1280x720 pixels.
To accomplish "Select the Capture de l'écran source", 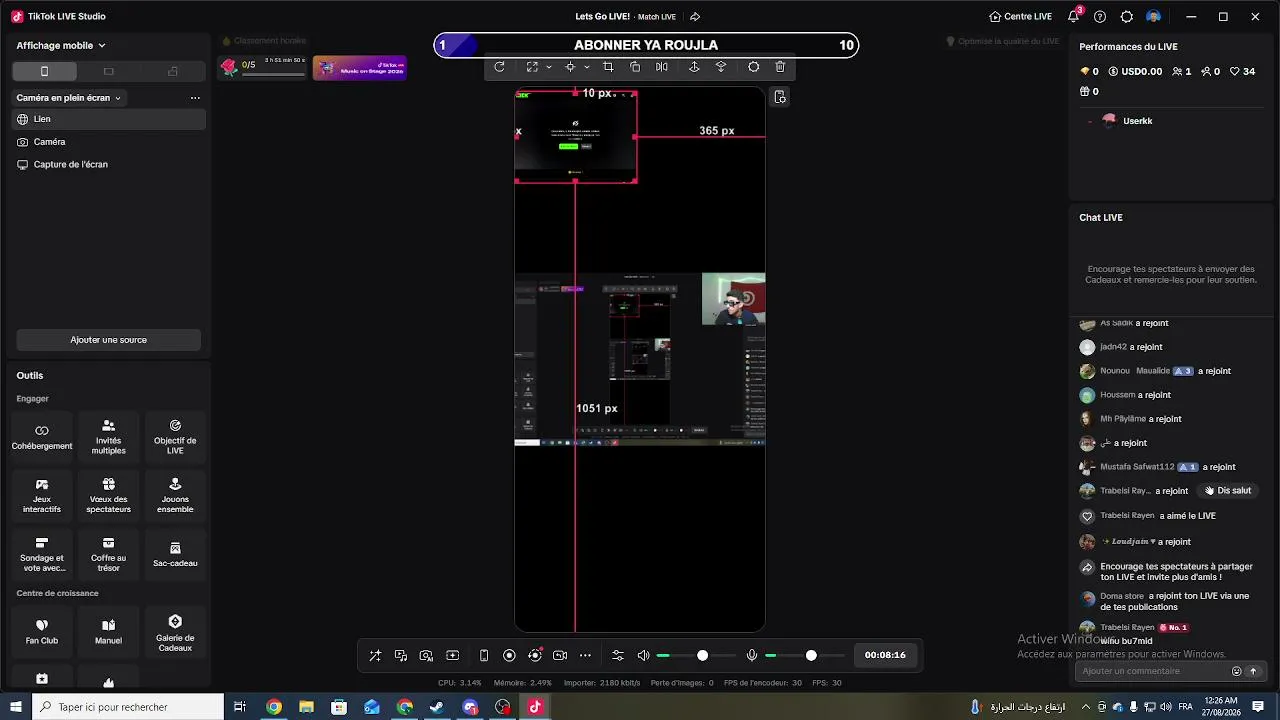I will tap(109, 164).
